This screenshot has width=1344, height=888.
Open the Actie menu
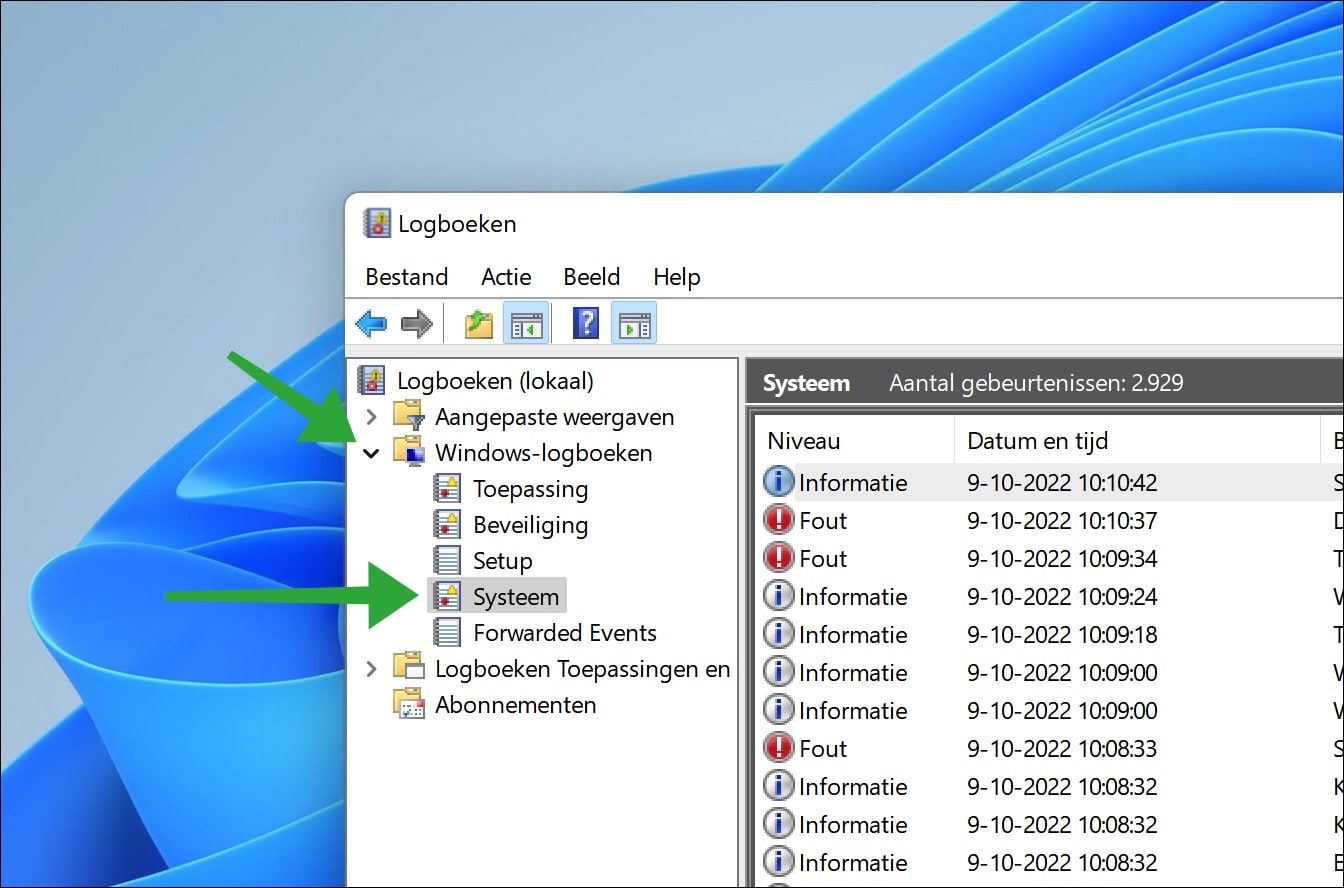505,277
